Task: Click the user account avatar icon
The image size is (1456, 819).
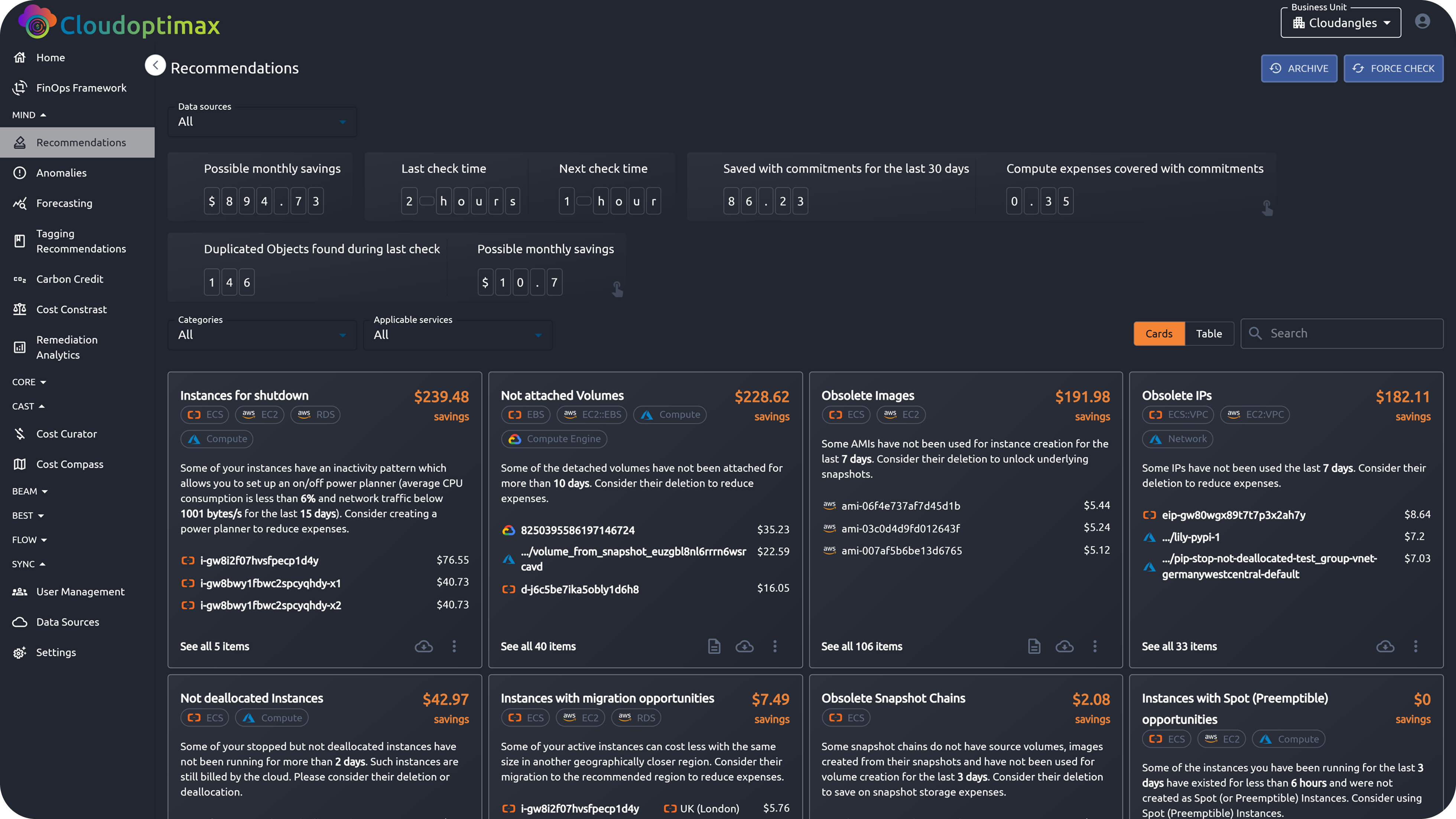Action: pos(1422,22)
